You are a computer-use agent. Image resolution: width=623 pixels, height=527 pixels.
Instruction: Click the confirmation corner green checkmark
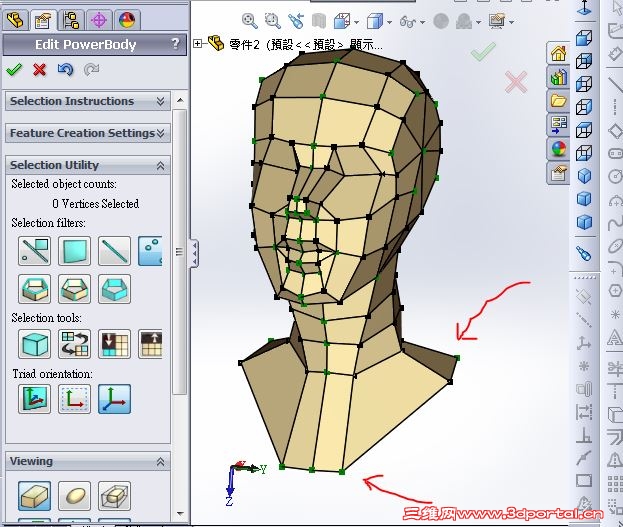(x=483, y=52)
